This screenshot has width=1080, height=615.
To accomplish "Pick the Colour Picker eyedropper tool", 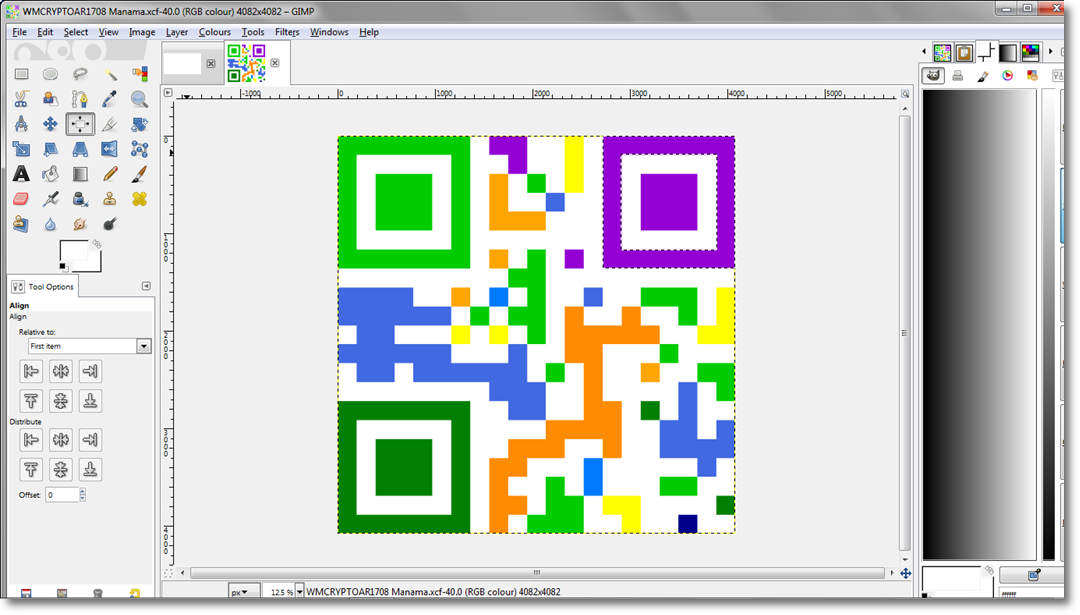I will click(110, 99).
